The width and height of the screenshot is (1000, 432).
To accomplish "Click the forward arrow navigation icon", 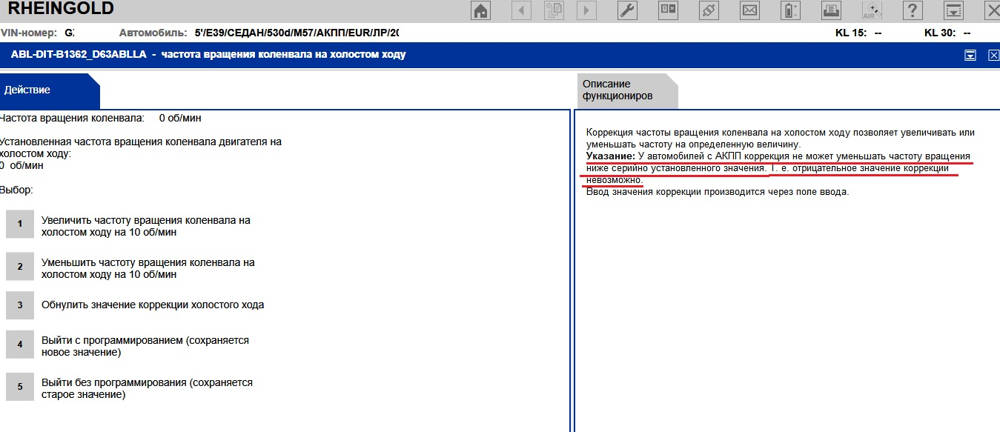I will 589,11.
